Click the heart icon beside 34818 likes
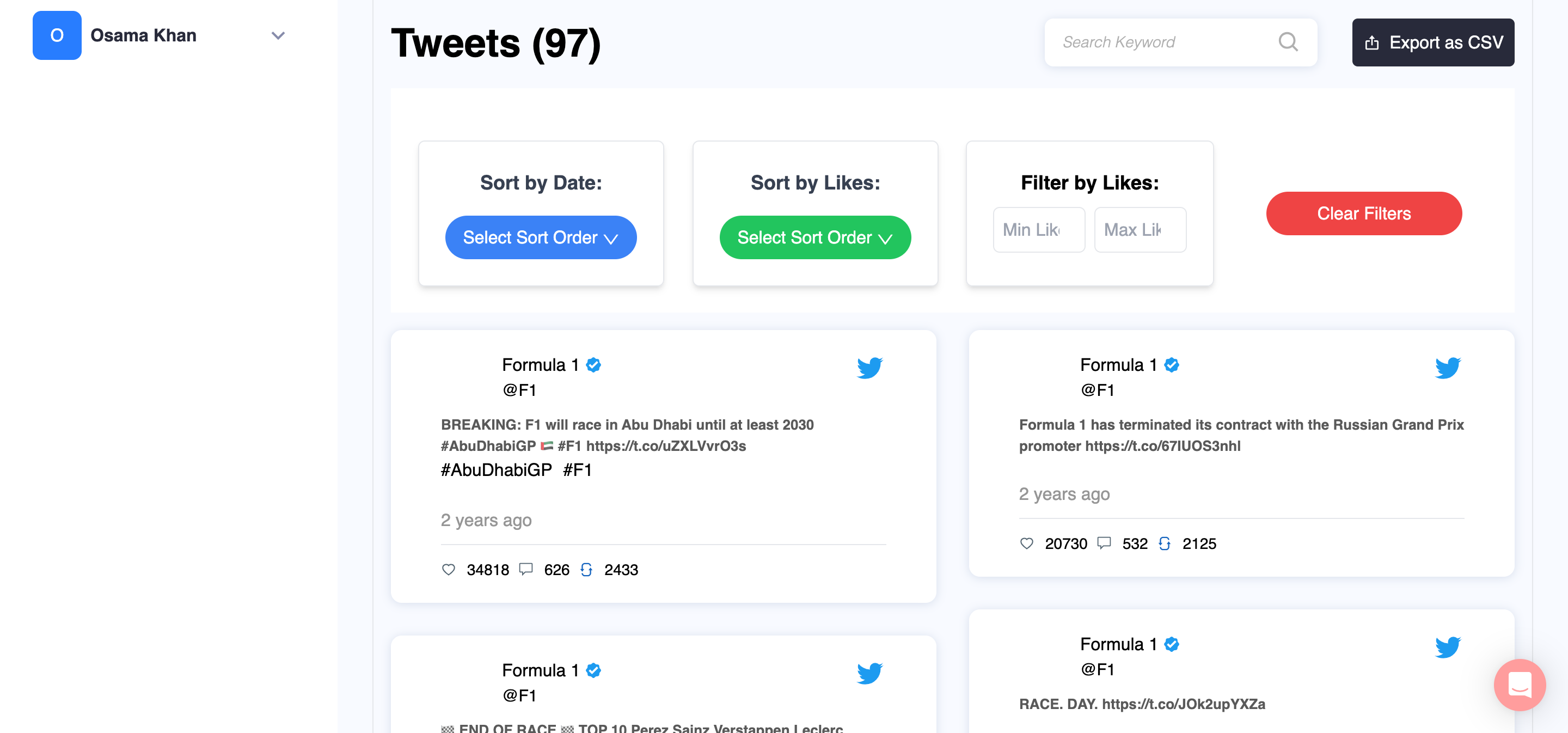Viewport: 1568px width, 733px height. (x=449, y=569)
